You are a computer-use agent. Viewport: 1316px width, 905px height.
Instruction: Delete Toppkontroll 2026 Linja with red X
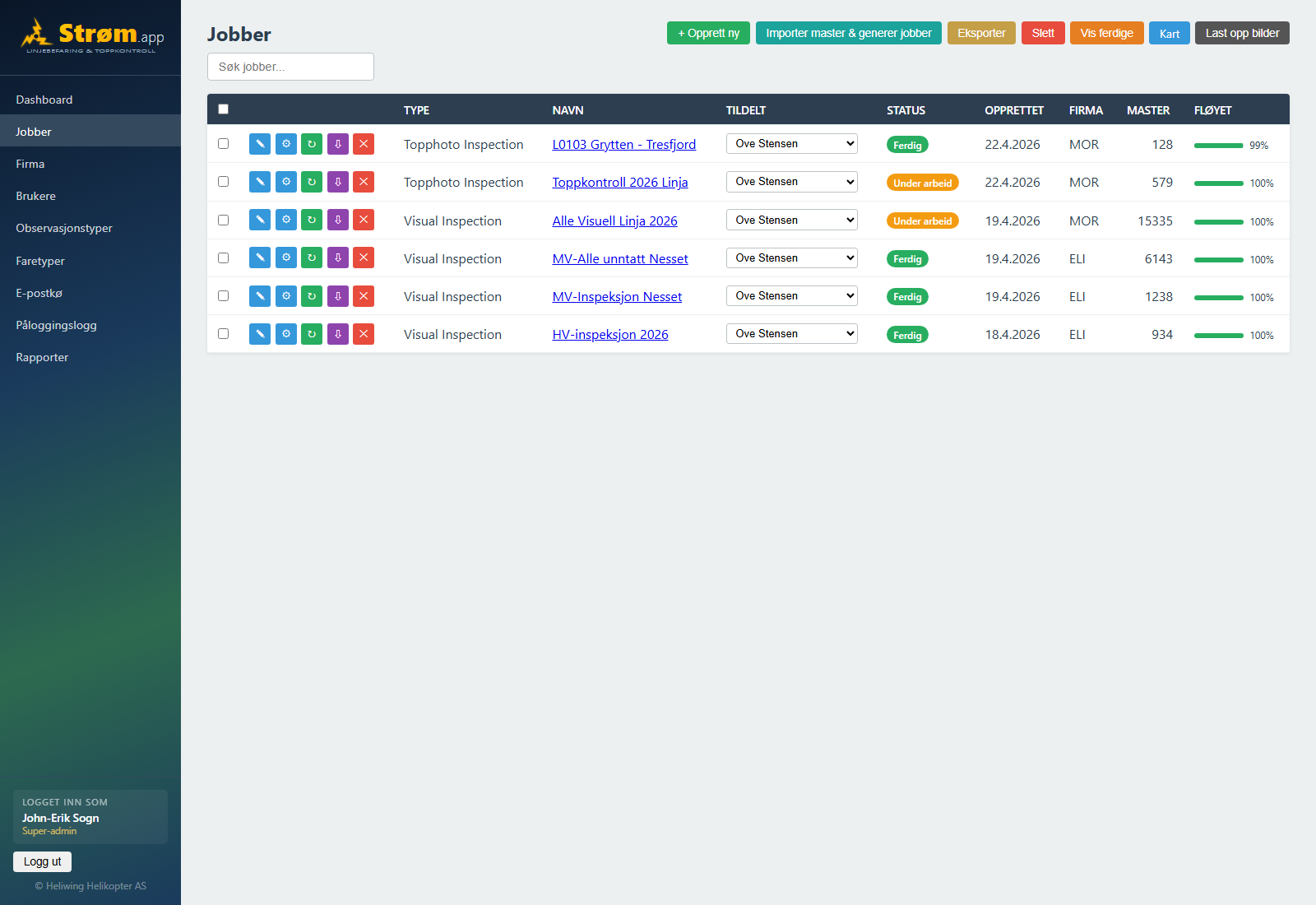tap(364, 182)
